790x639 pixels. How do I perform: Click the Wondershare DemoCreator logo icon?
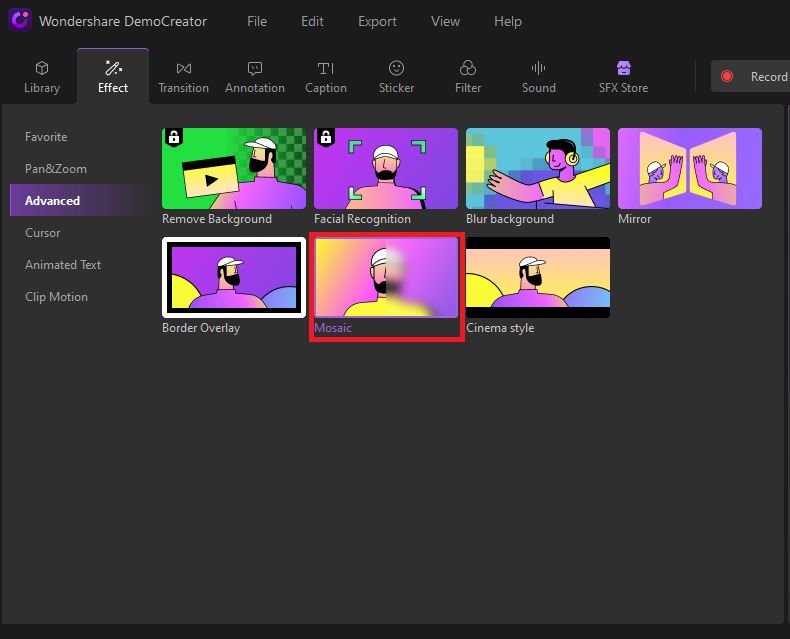pyautogui.click(x=20, y=21)
